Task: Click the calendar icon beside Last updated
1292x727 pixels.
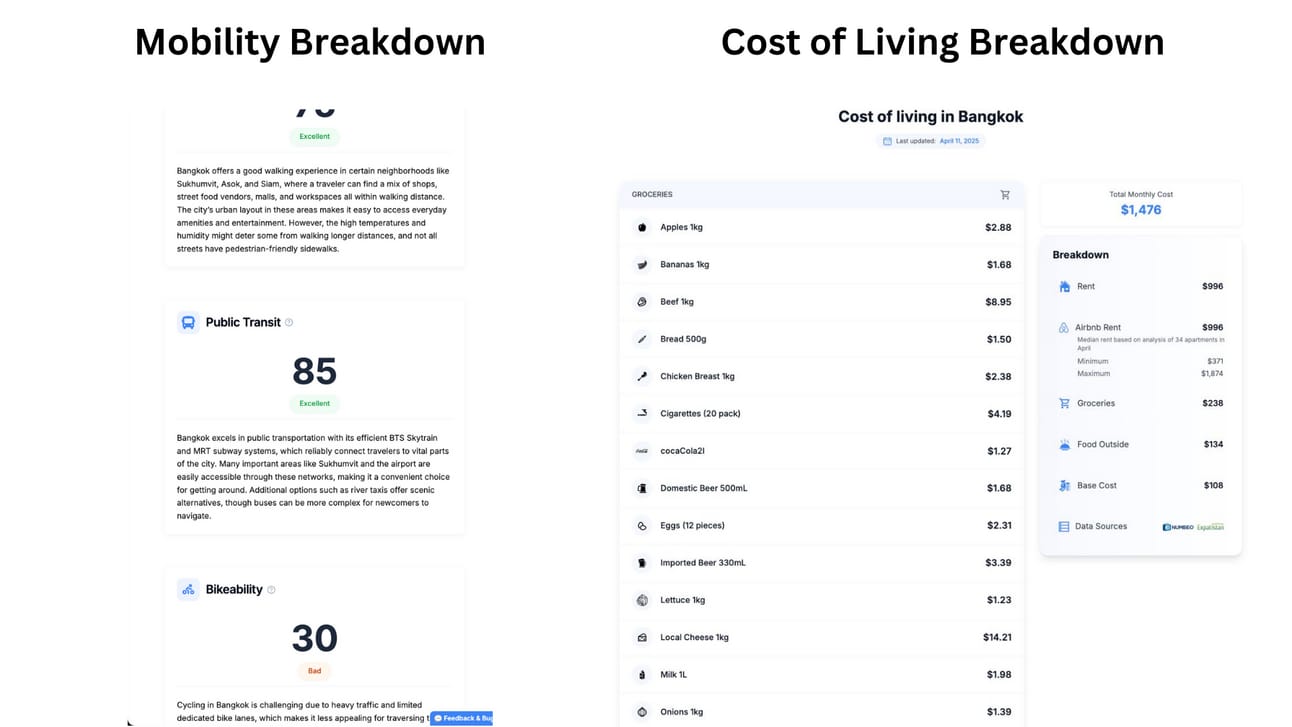Action: click(886, 141)
